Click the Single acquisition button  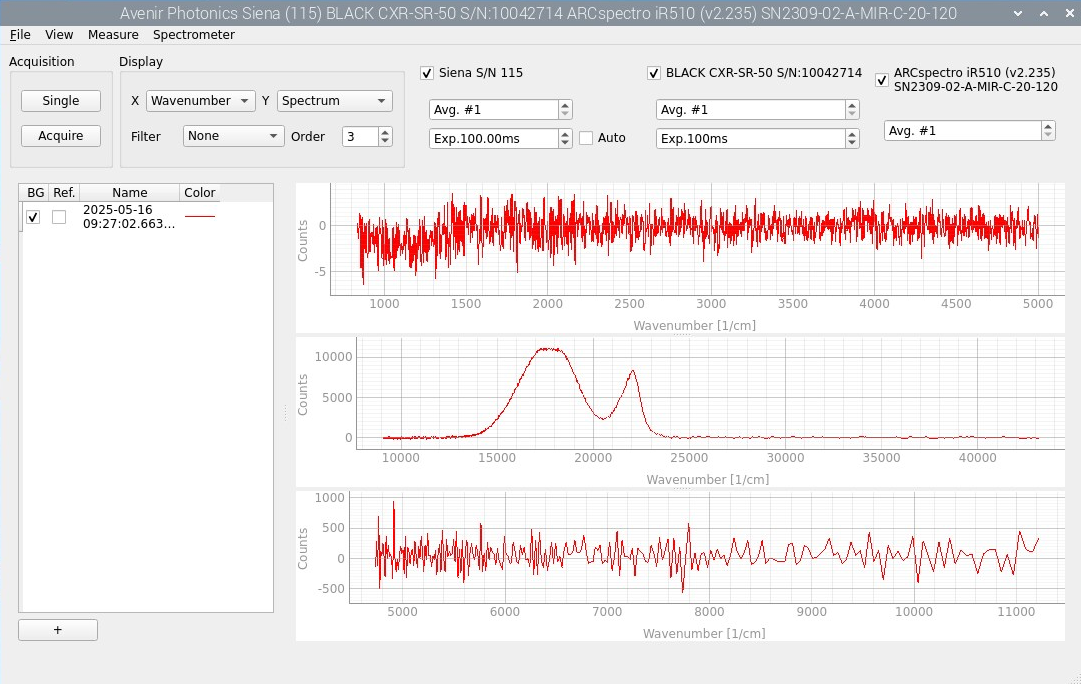click(x=61, y=101)
